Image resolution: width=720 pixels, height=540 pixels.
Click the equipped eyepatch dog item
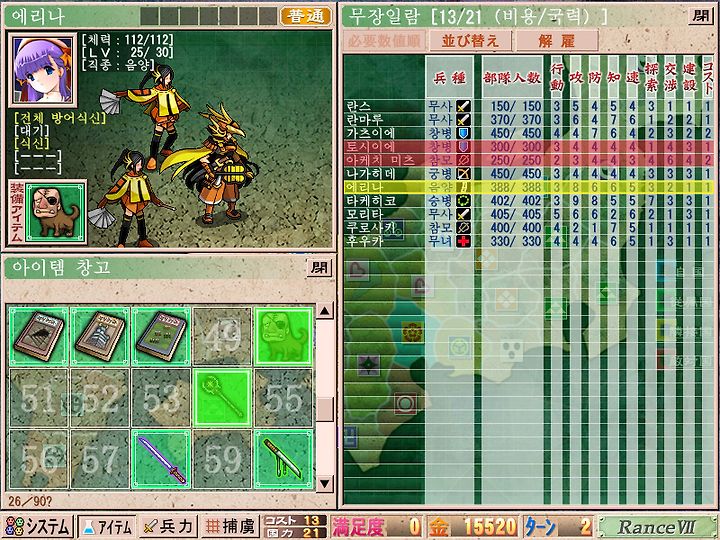point(56,212)
